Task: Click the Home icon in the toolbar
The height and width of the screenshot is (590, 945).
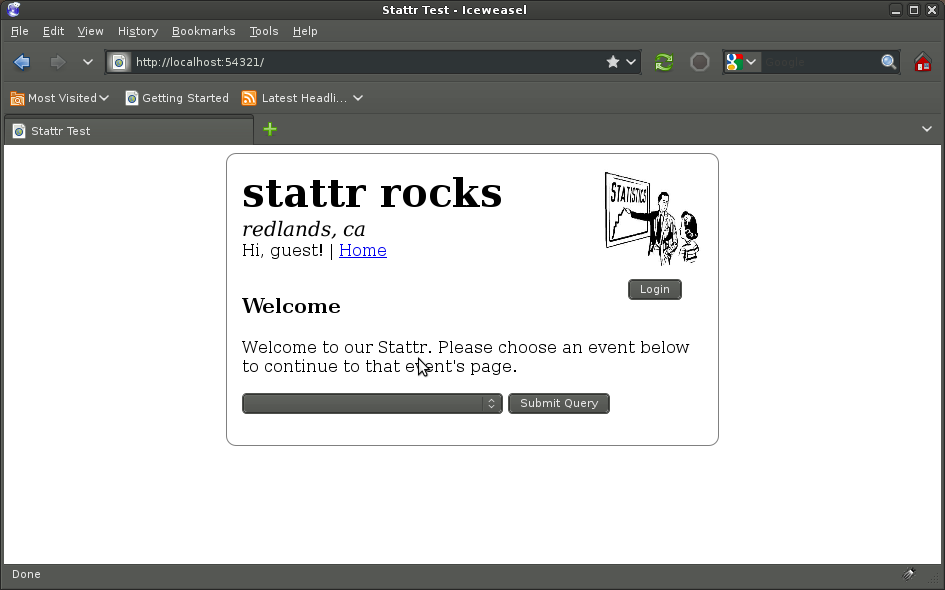Action: tap(922, 61)
